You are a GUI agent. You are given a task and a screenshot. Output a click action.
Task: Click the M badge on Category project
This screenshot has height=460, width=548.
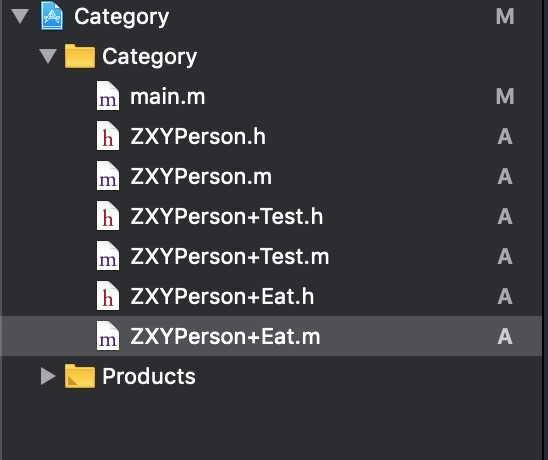pos(505,16)
